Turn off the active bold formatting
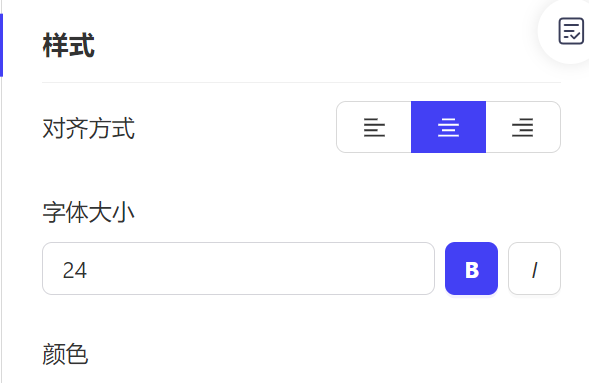 (471, 268)
